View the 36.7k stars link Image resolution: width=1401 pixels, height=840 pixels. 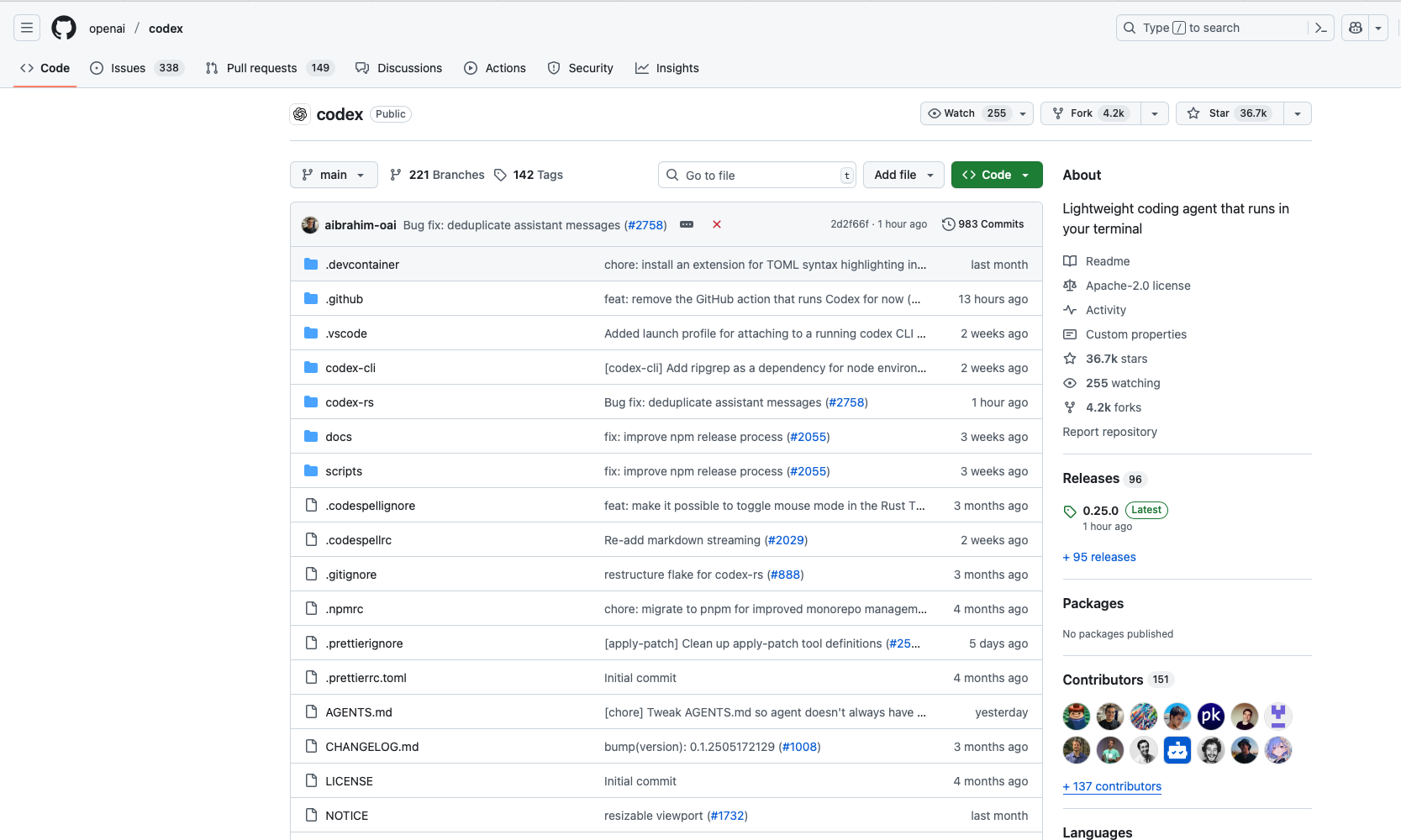click(x=1105, y=359)
